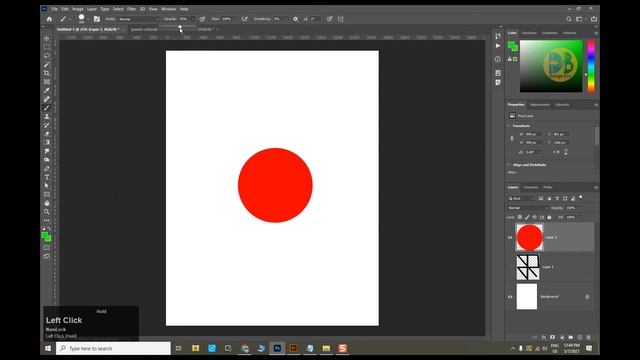Select the Lasso tool

click(x=47, y=56)
